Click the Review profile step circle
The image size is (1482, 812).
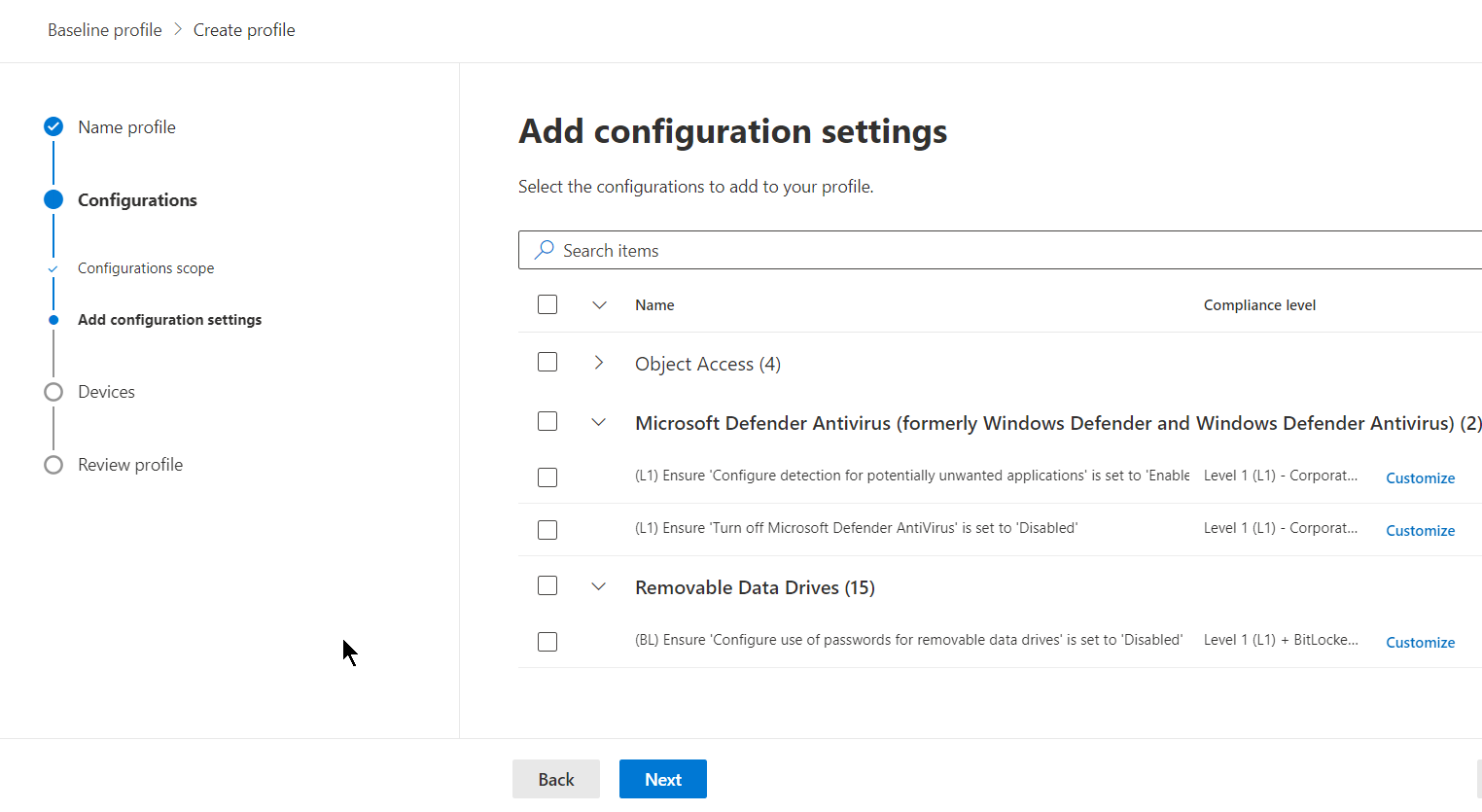(53, 464)
